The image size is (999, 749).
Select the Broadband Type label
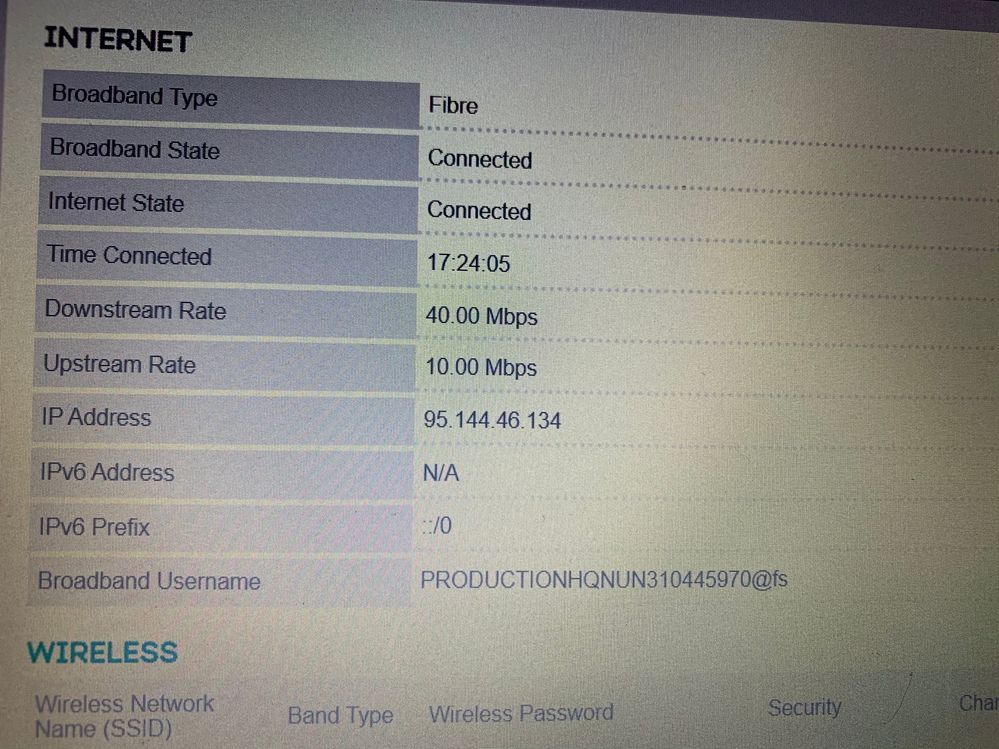point(134,96)
